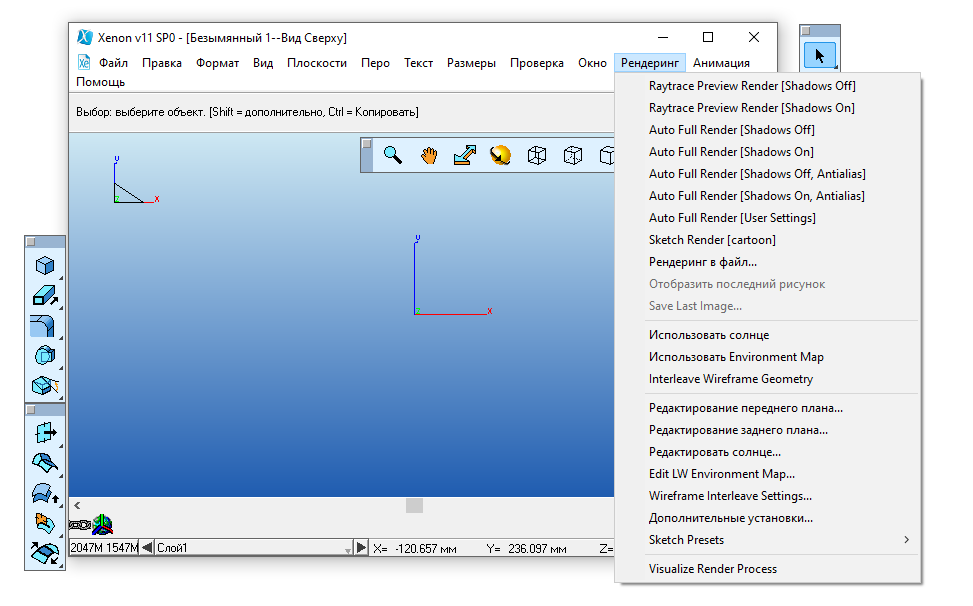
Task: Select the orange surface modify tool
Action: (45, 523)
